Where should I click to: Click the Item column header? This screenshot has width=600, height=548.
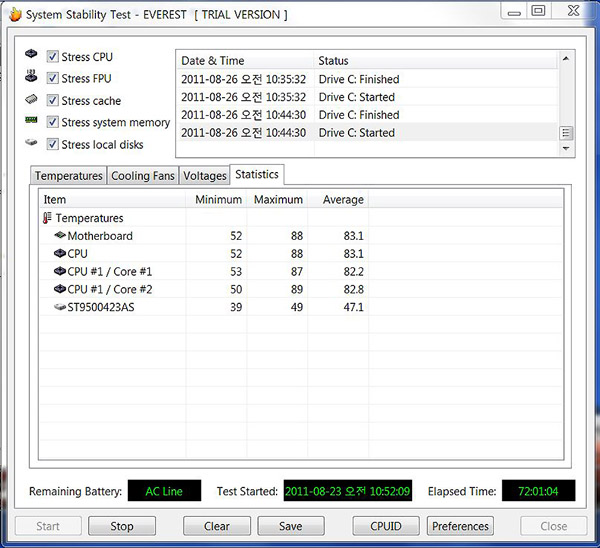pos(112,199)
